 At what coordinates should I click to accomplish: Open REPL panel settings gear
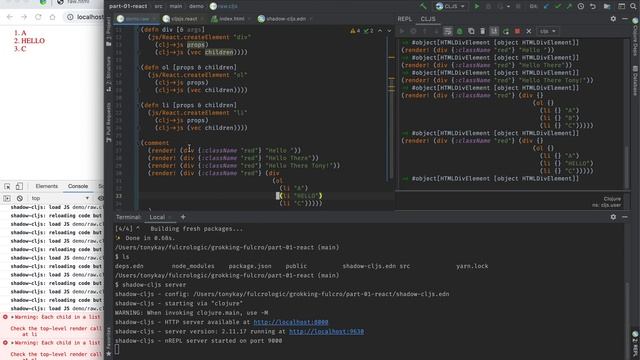613,19
